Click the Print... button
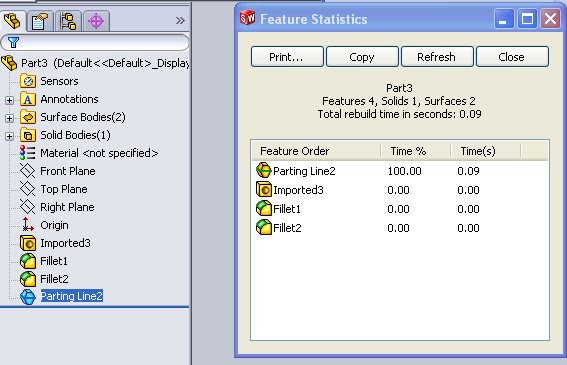567x365 pixels. coord(287,57)
